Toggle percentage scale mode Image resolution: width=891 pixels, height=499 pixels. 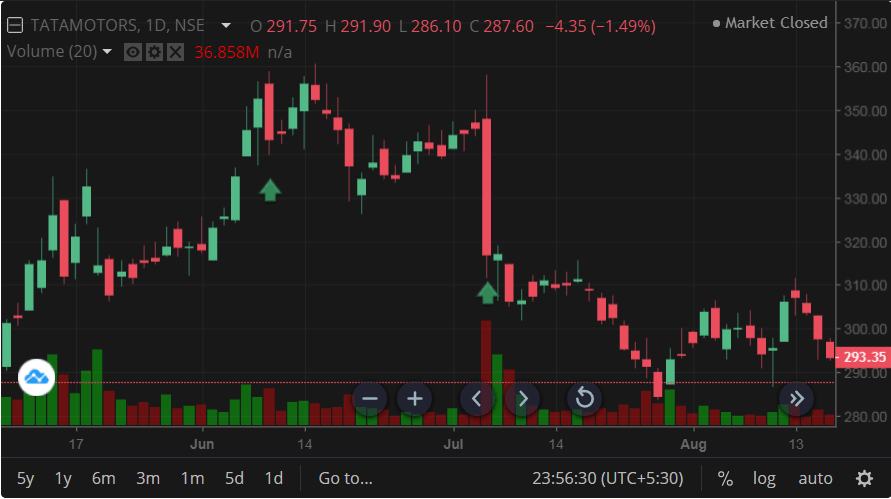(725, 479)
